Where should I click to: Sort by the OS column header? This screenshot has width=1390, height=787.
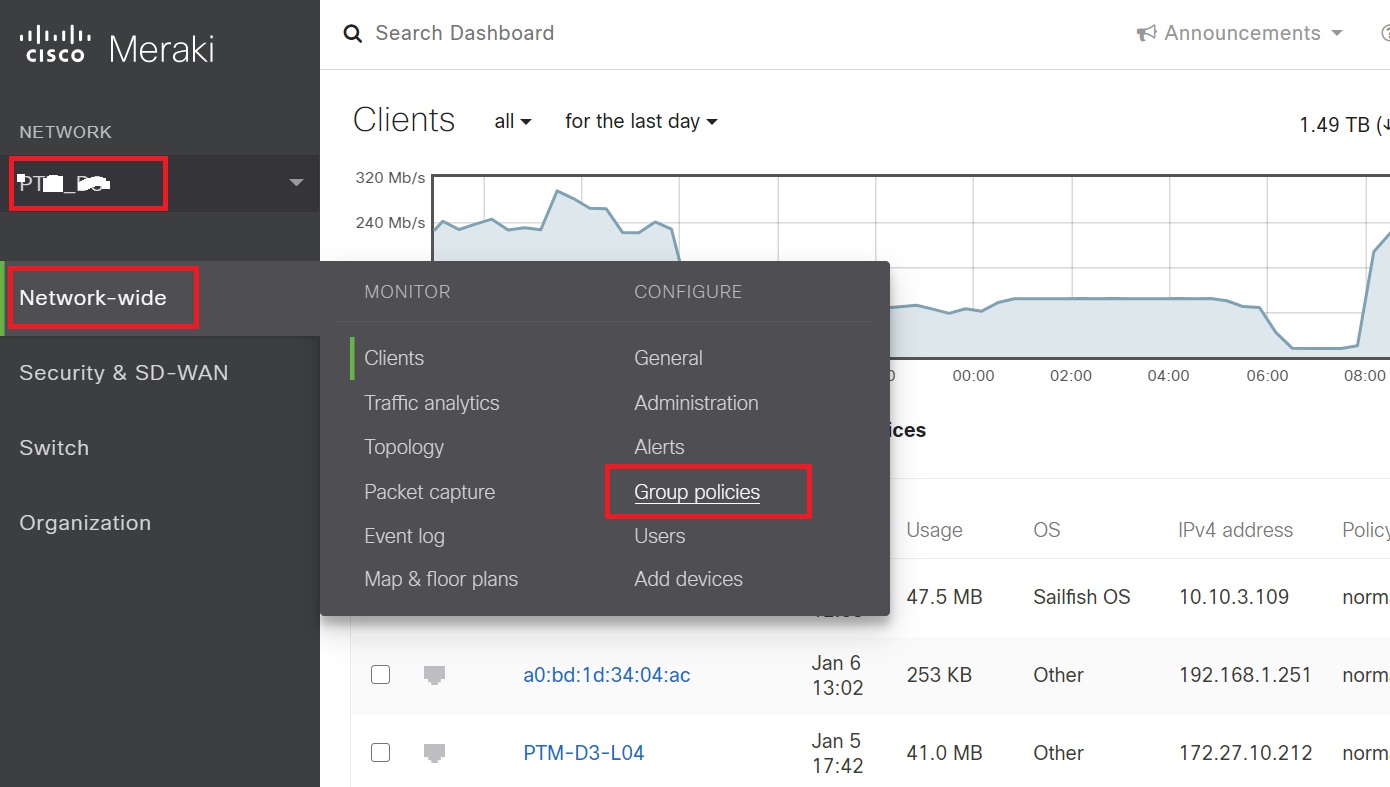click(x=1047, y=530)
